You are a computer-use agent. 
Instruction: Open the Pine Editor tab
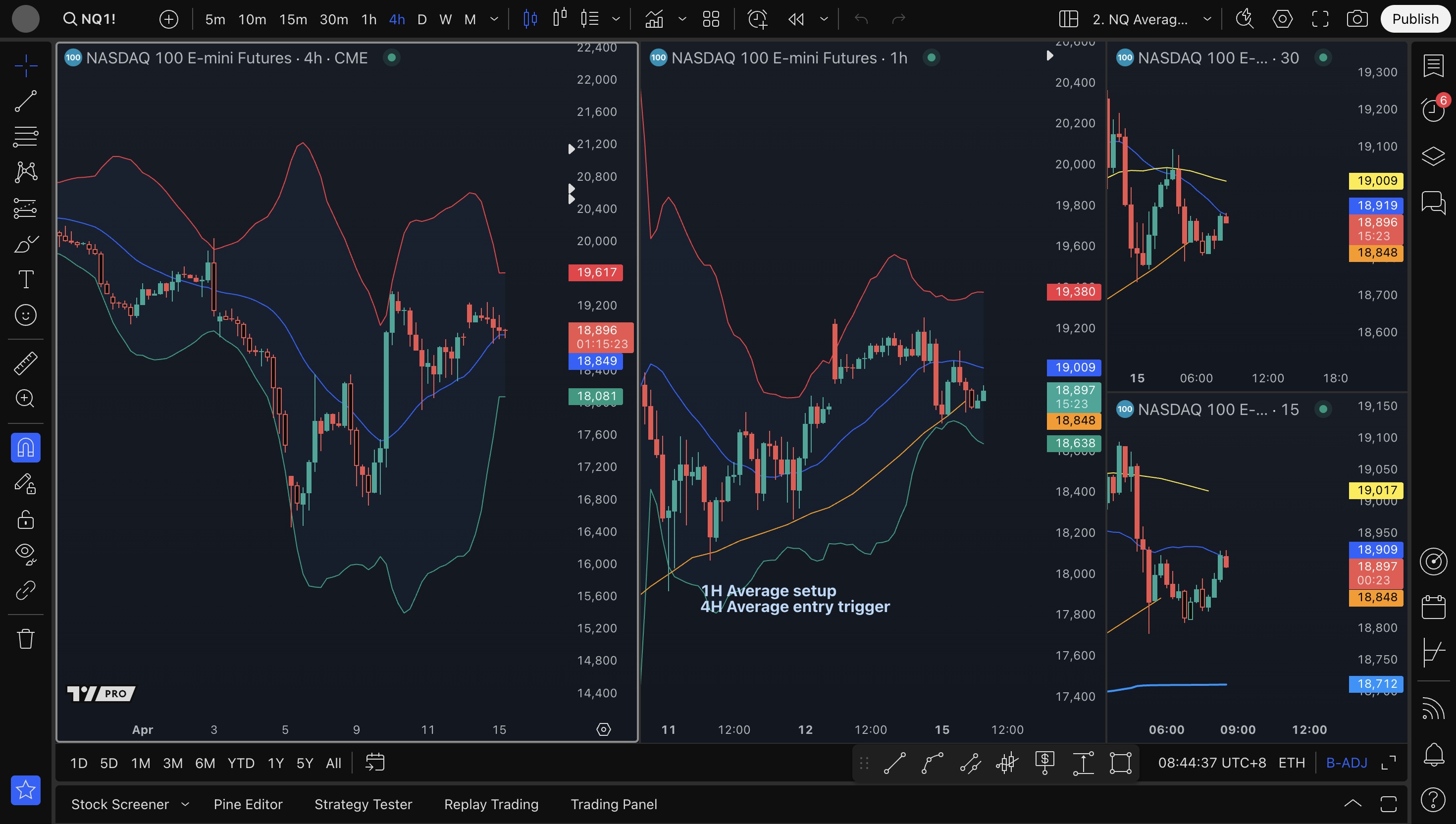point(248,804)
